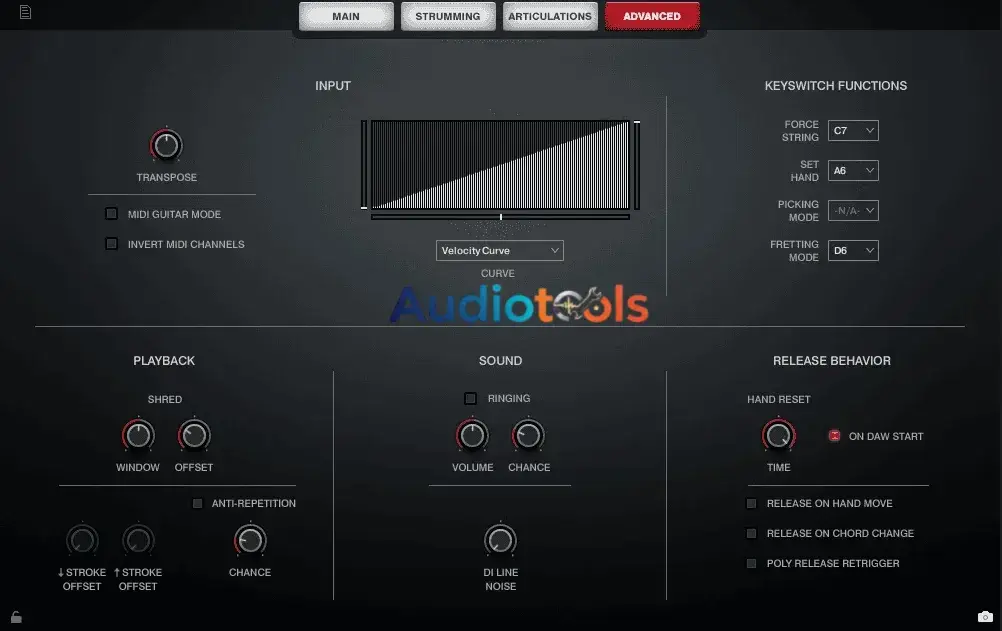The width and height of the screenshot is (1002, 631).
Task: Click the ringing CHANCE knob
Action: (528, 436)
